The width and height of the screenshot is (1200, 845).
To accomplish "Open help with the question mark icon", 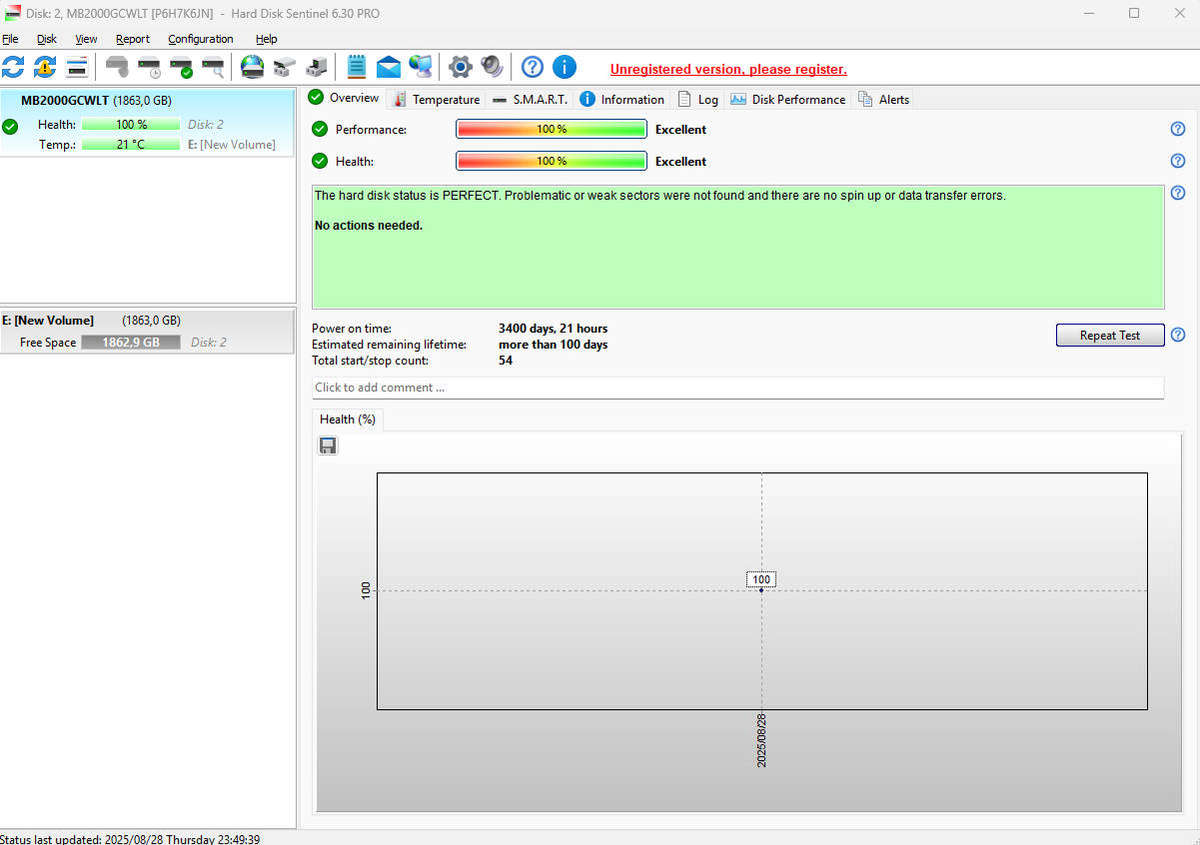I will pos(532,67).
